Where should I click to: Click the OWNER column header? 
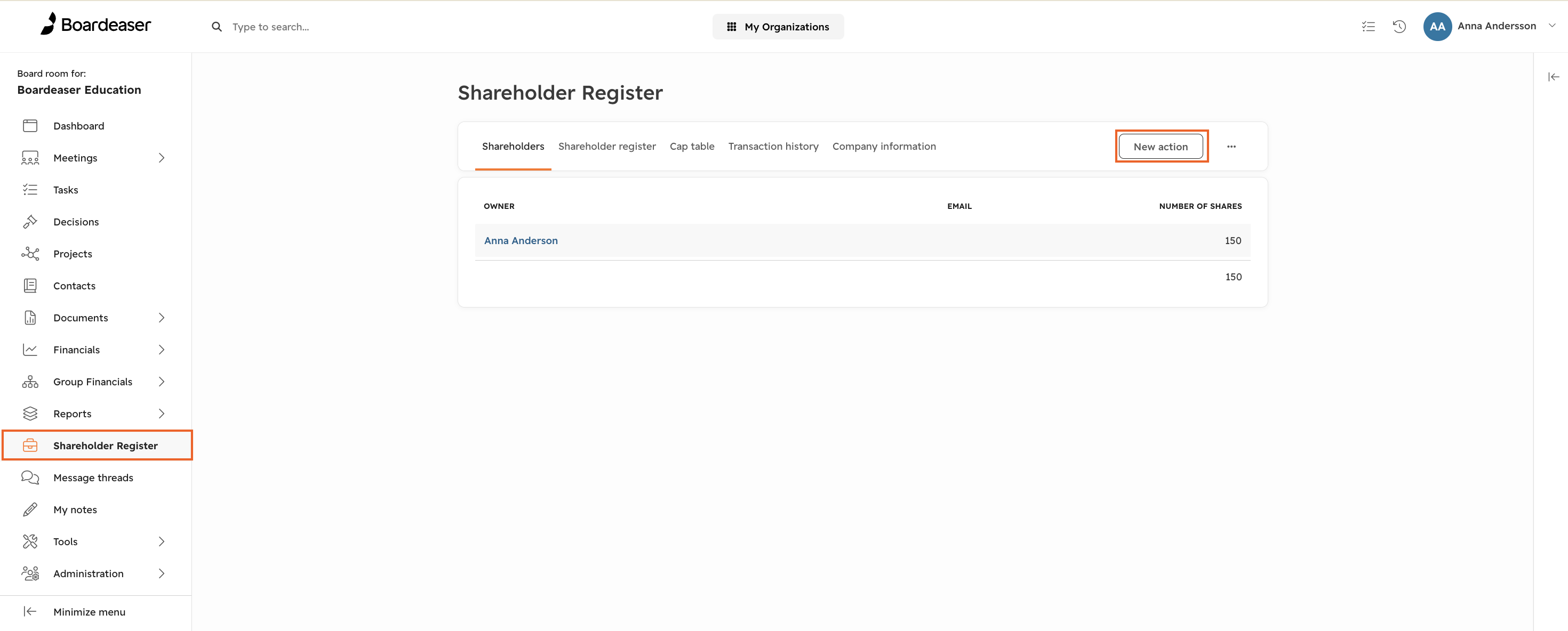[499, 206]
